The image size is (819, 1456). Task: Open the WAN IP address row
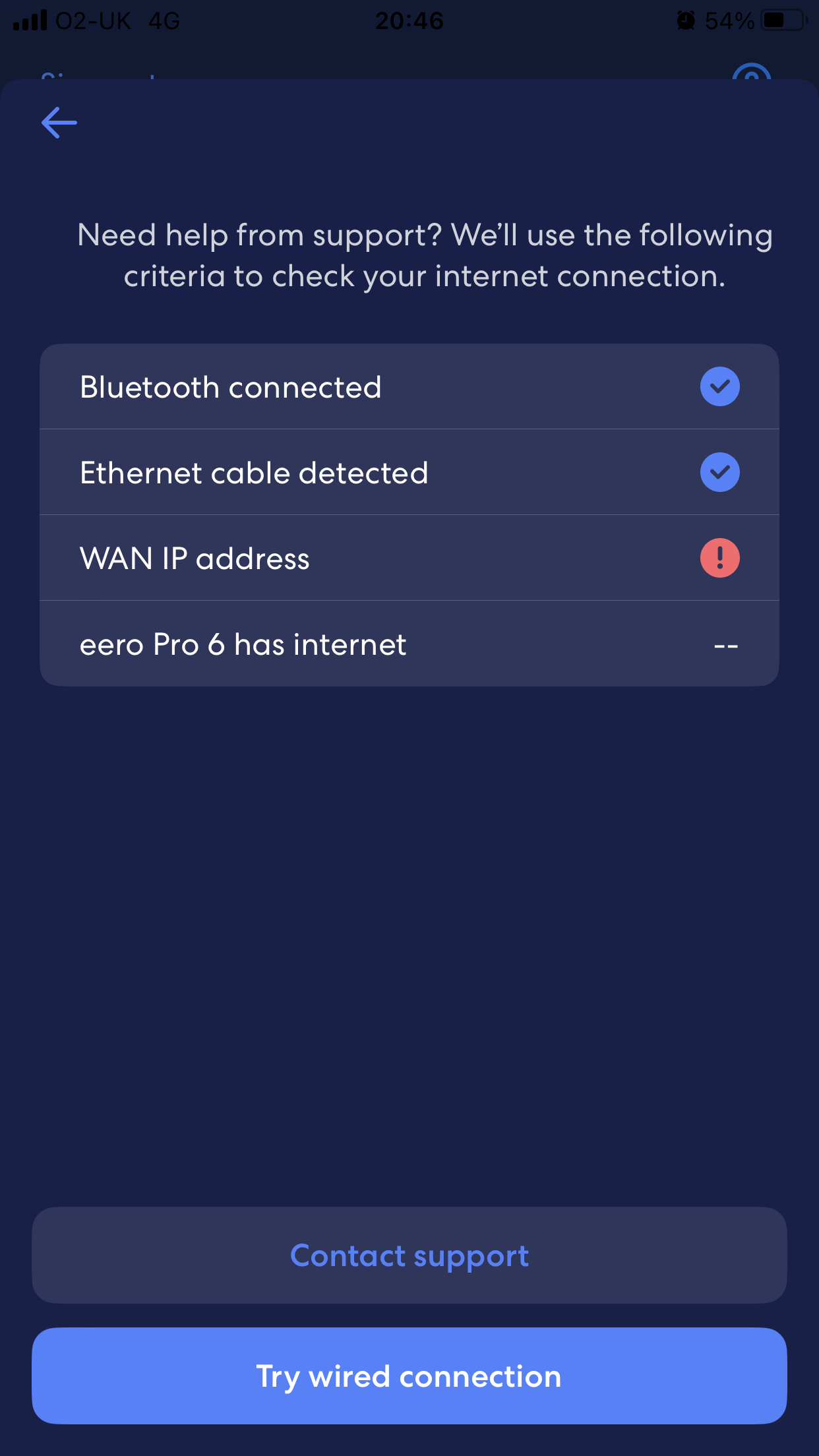(x=409, y=559)
